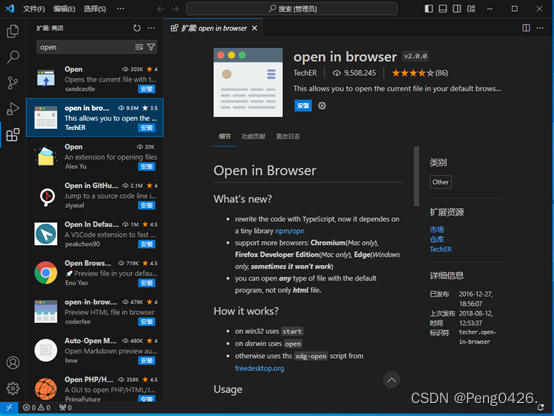Select the open in browser editor tab
Image resolution: width=554 pixels, height=416 pixels.
point(214,28)
